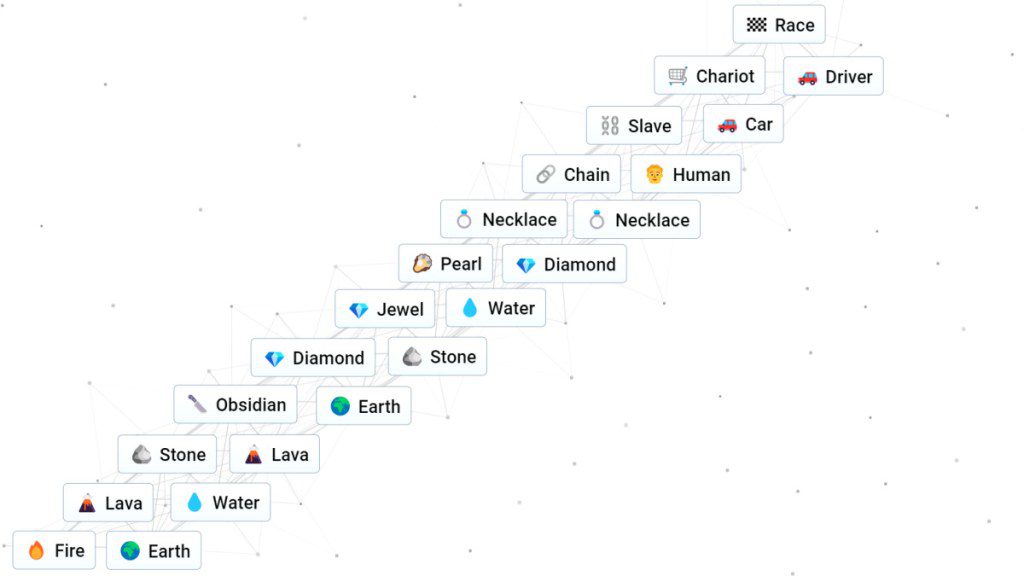Viewport: 1024px width, 576px height.
Task: Click the knife icon on Obsidian
Action: [x=197, y=404]
